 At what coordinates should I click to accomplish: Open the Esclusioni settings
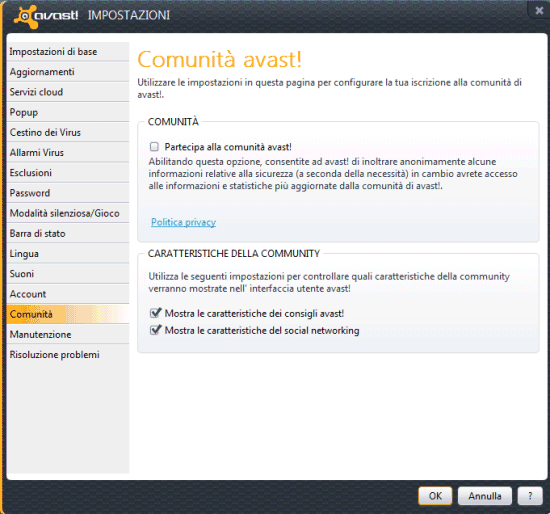coord(68,173)
